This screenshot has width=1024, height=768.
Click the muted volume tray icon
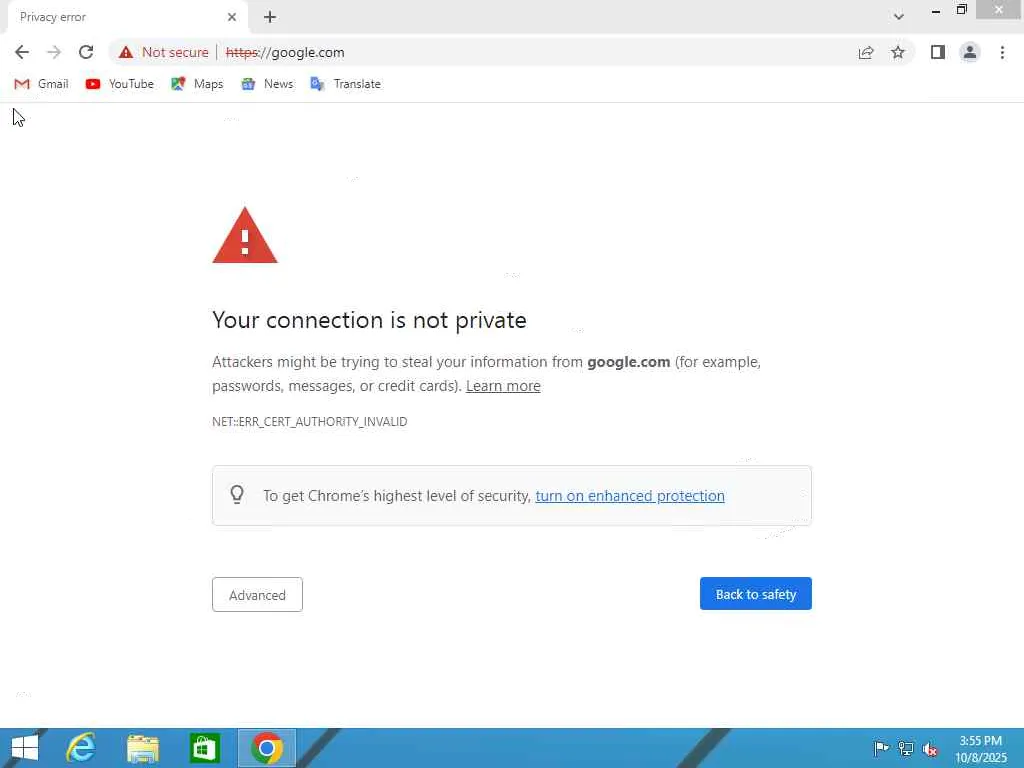930,748
